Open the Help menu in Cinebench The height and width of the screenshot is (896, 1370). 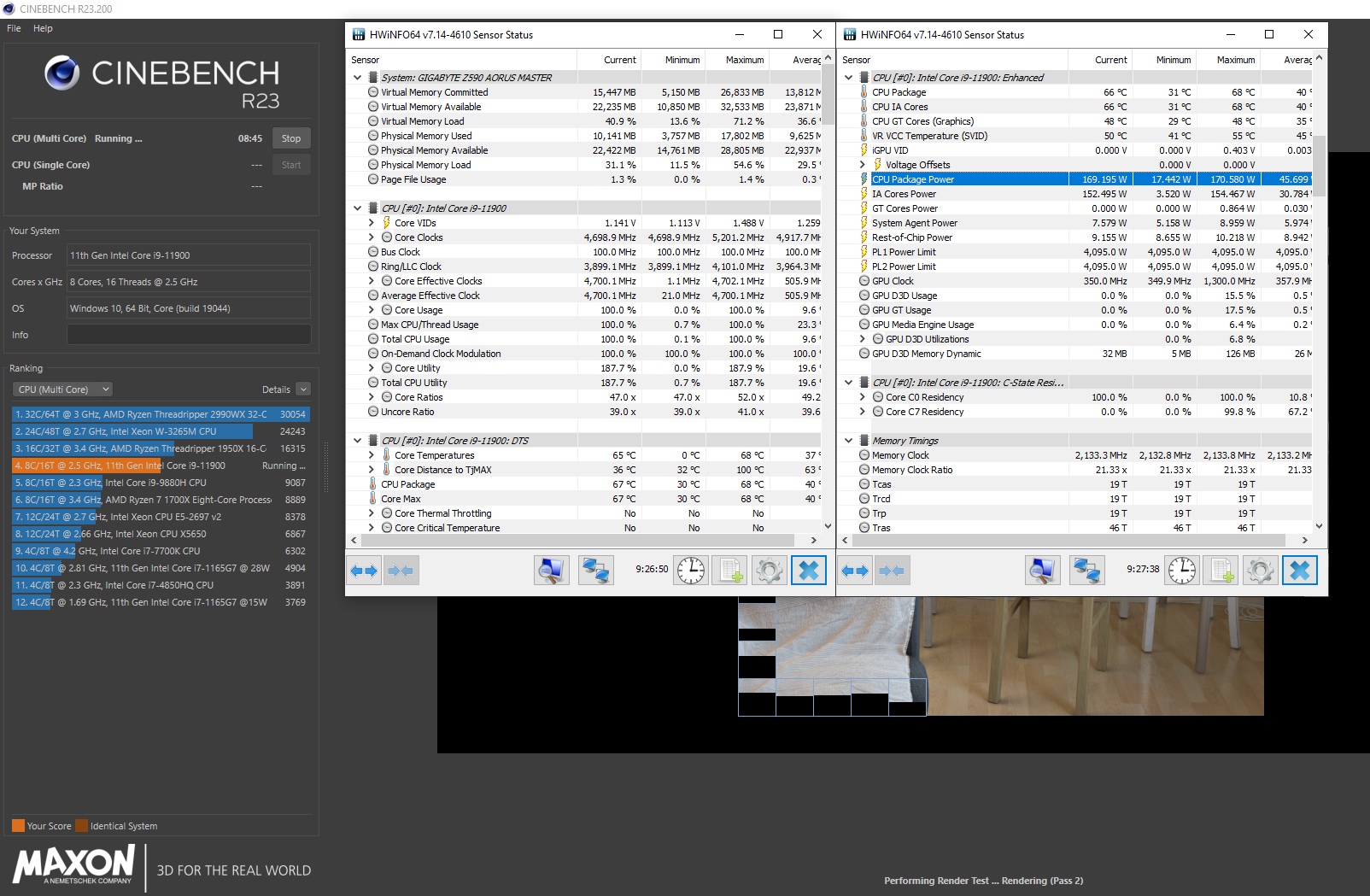coord(43,28)
